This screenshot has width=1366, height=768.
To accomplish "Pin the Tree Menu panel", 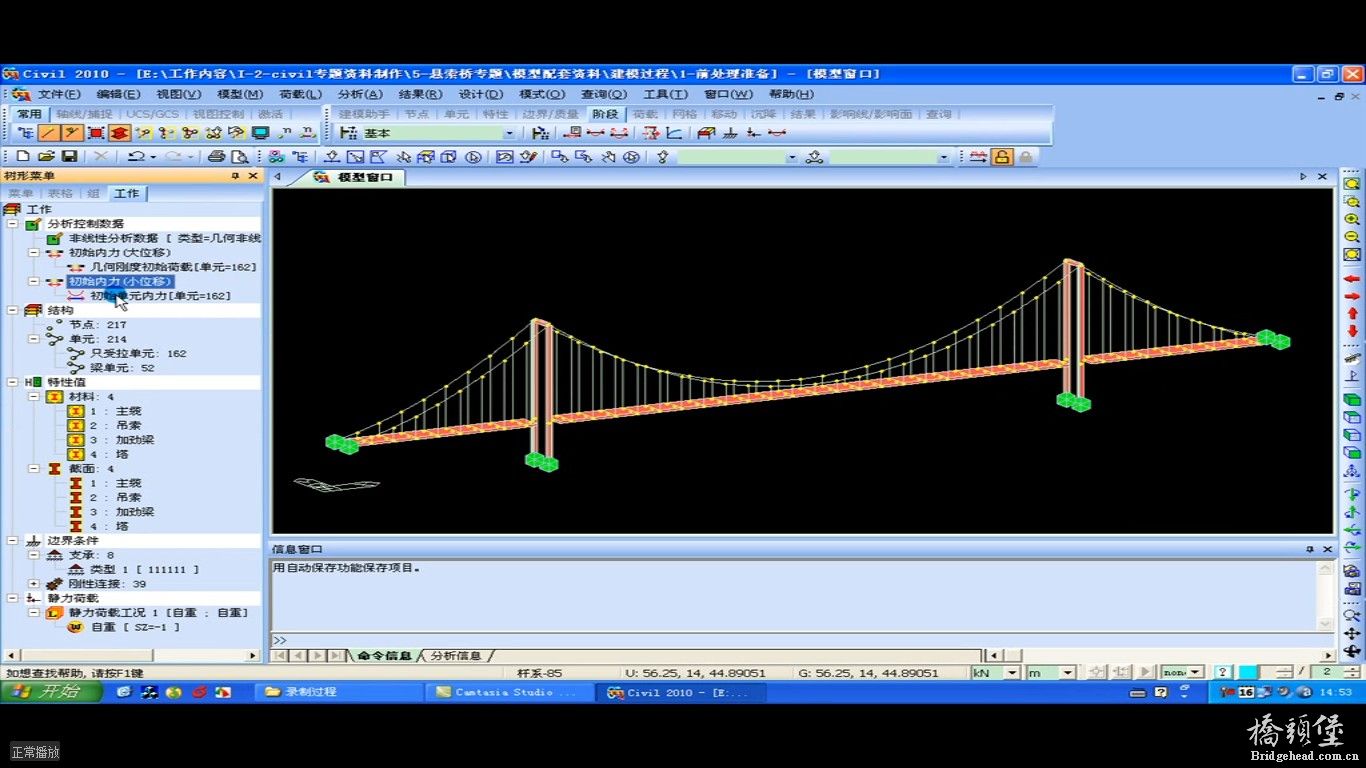I will tap(236, 176).
